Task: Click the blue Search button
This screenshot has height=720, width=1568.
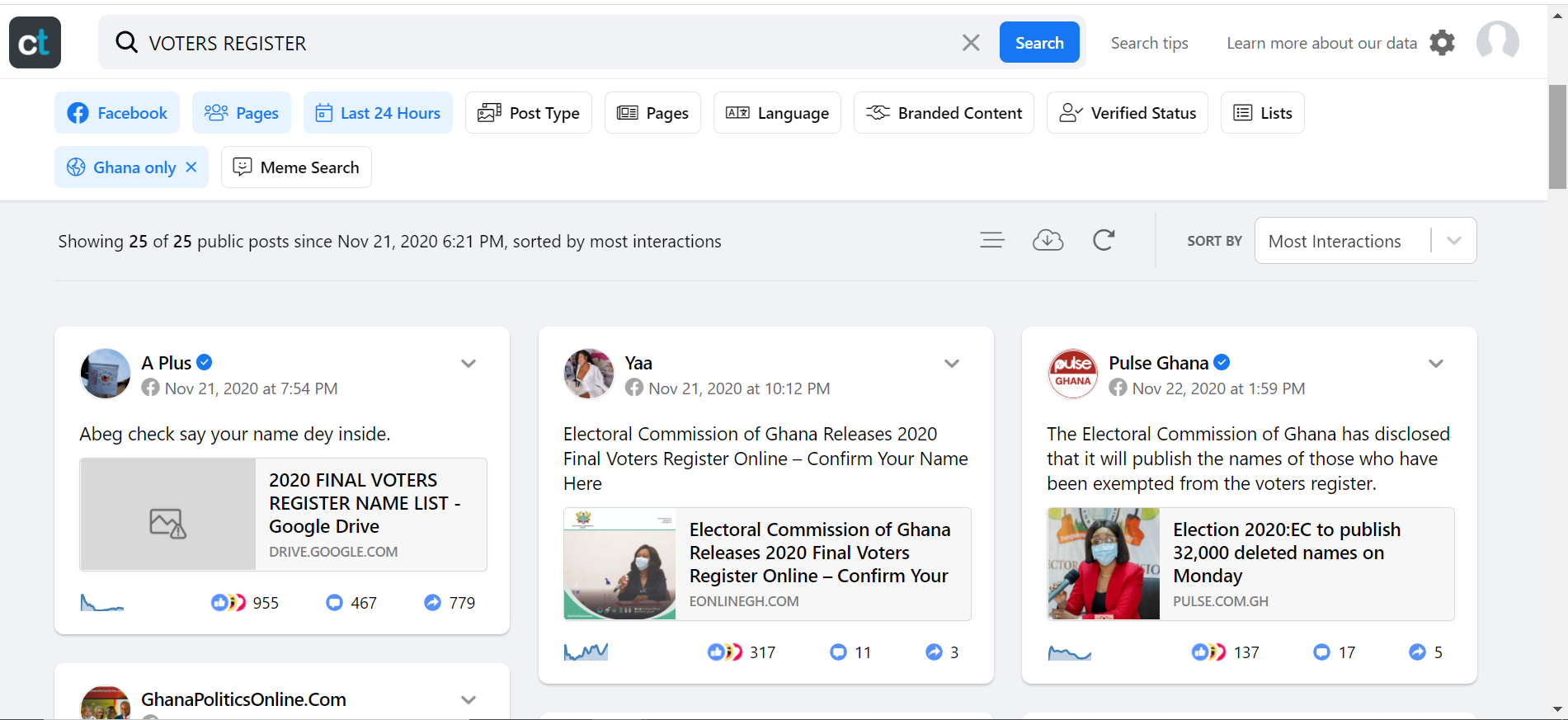Action: click(x=1039, y=42)
